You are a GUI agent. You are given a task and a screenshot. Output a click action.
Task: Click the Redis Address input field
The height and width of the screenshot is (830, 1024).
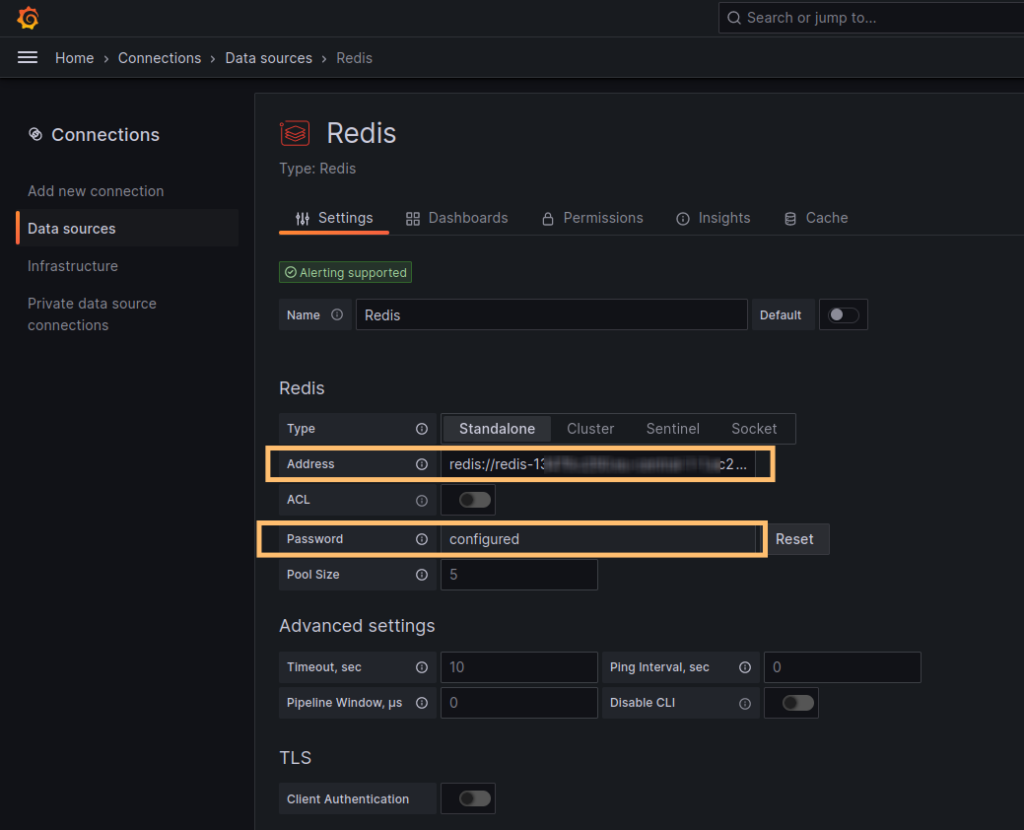pos(598,464)
